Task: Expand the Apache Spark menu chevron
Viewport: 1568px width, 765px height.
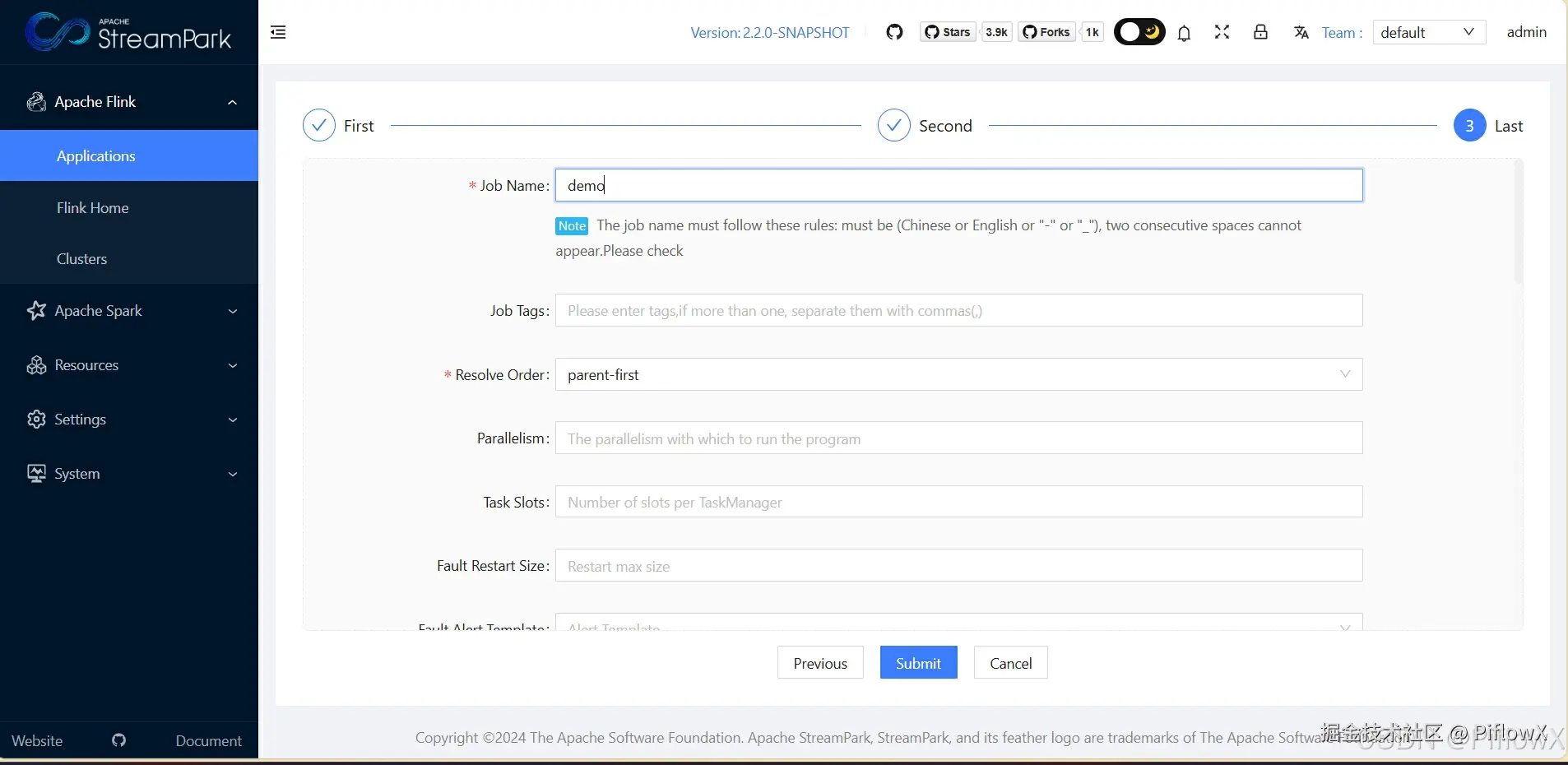Action: coord(233,311)
